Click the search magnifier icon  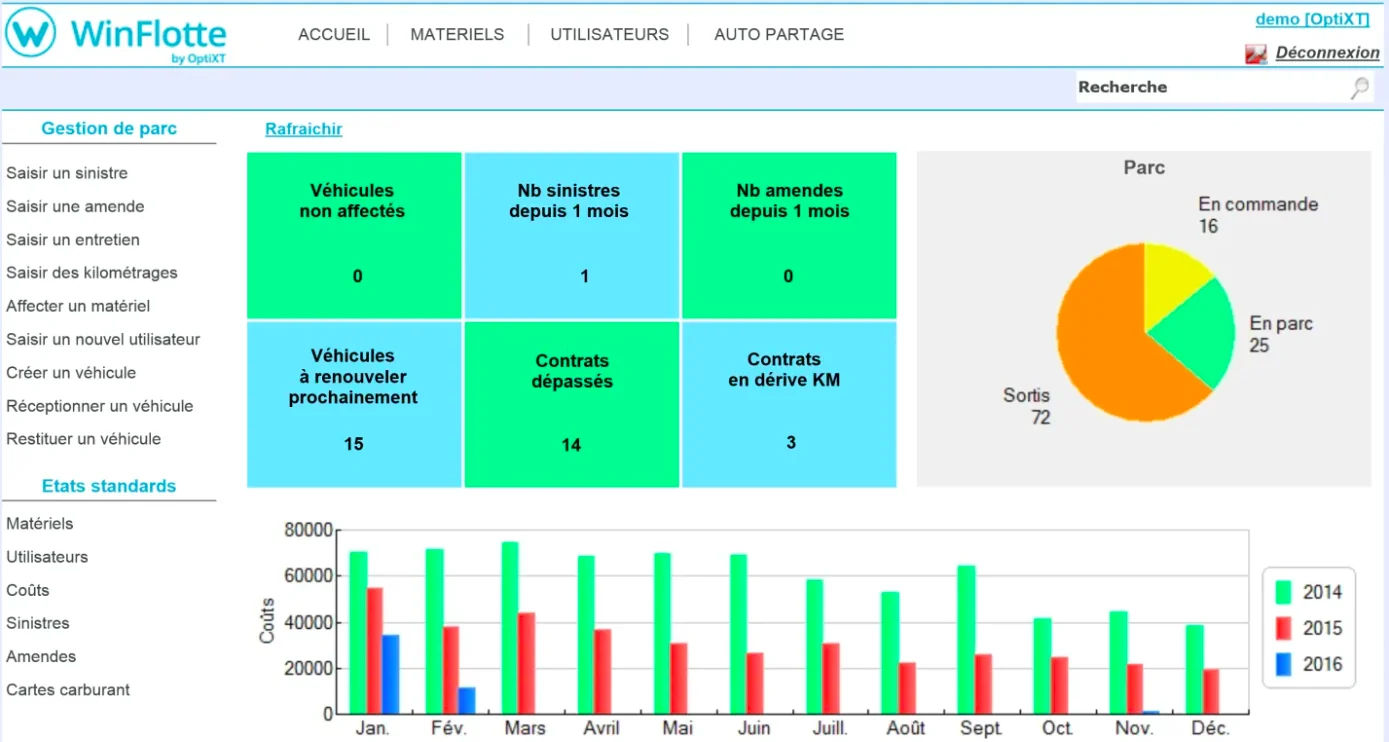[x=1360, y=88]
